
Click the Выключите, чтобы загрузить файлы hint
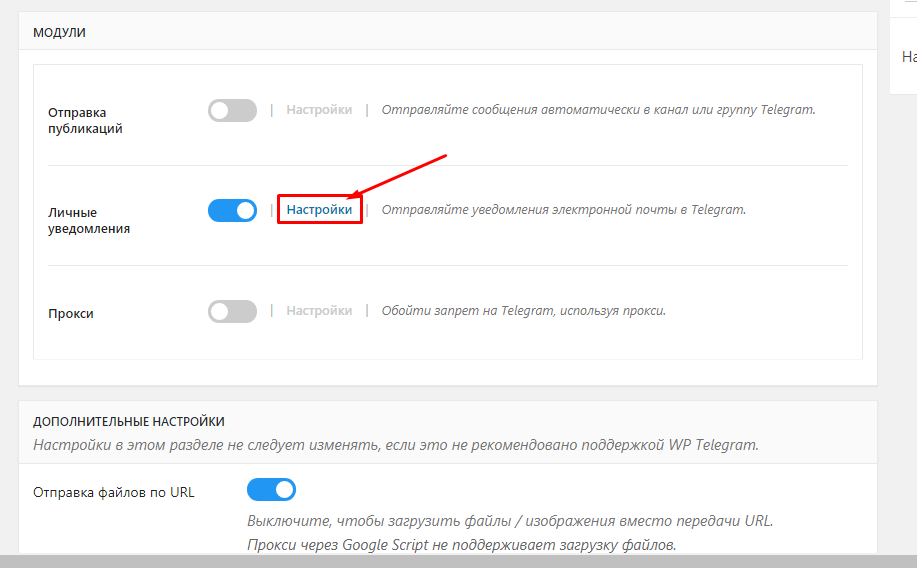[510, 521]
